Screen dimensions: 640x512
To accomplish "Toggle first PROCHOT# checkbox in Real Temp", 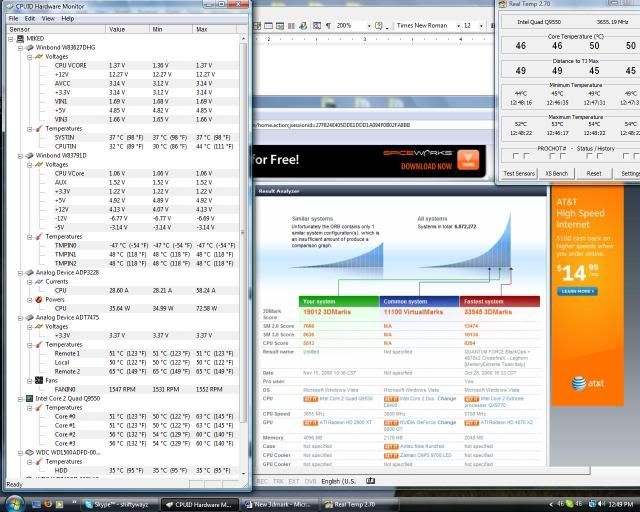I will coord(516,156).
